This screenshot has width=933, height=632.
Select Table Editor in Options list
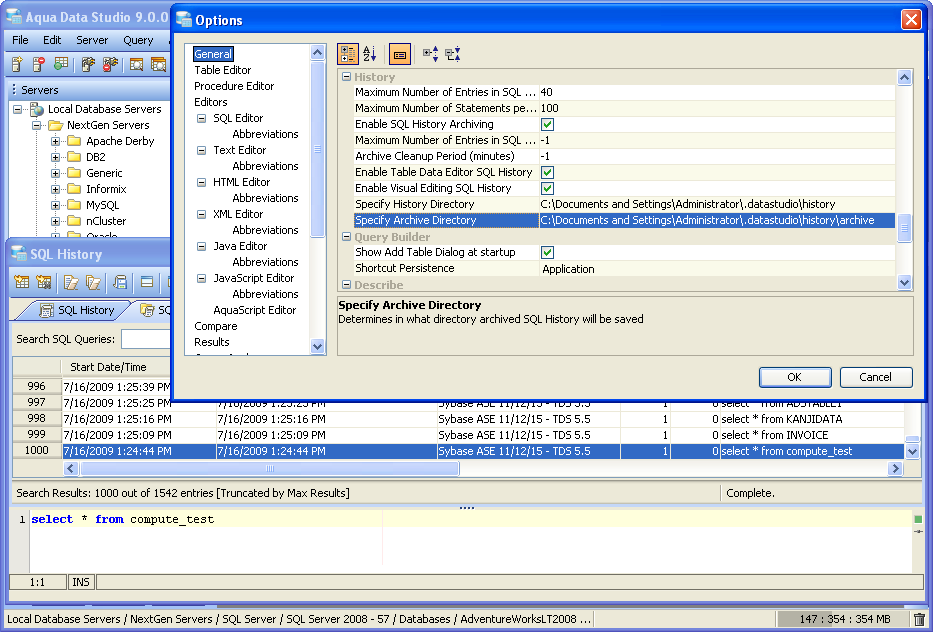(223, 70)
